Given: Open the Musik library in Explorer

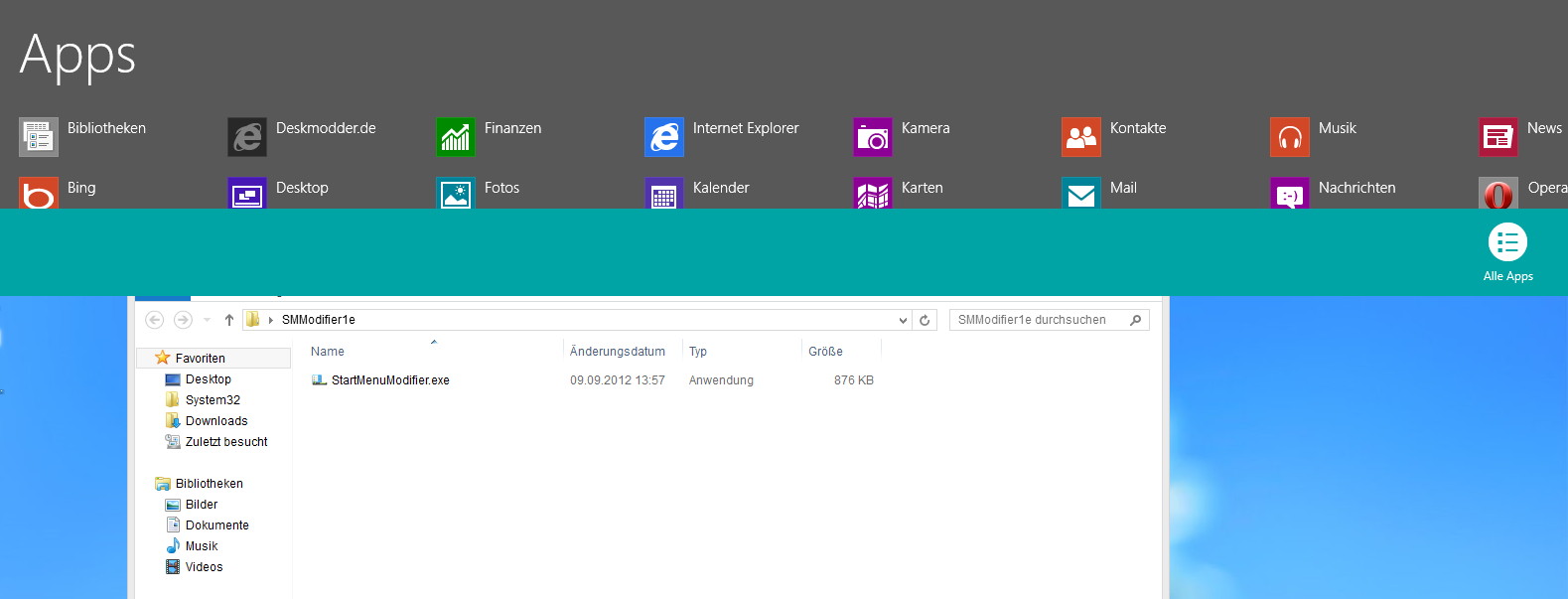Looking at the screenshot, I should click(201, 546).
